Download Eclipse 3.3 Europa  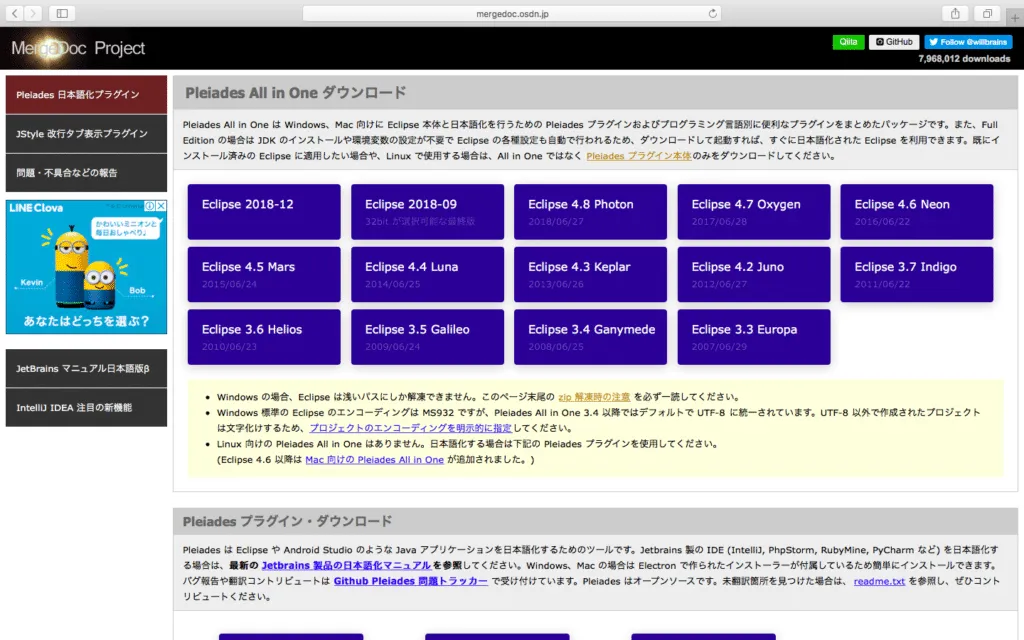[x=754, y=337]
